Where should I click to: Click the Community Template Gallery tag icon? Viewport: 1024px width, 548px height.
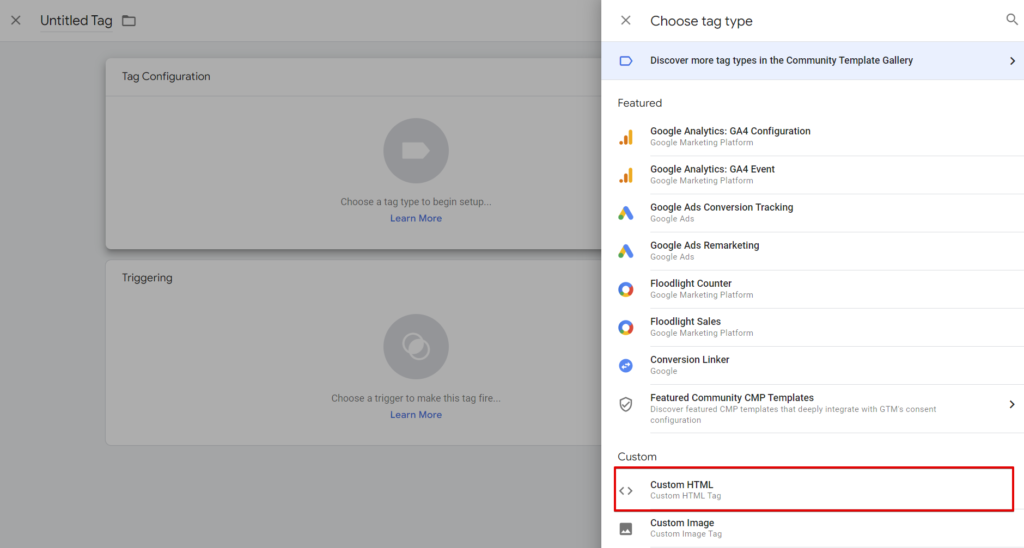coord(626,61)
